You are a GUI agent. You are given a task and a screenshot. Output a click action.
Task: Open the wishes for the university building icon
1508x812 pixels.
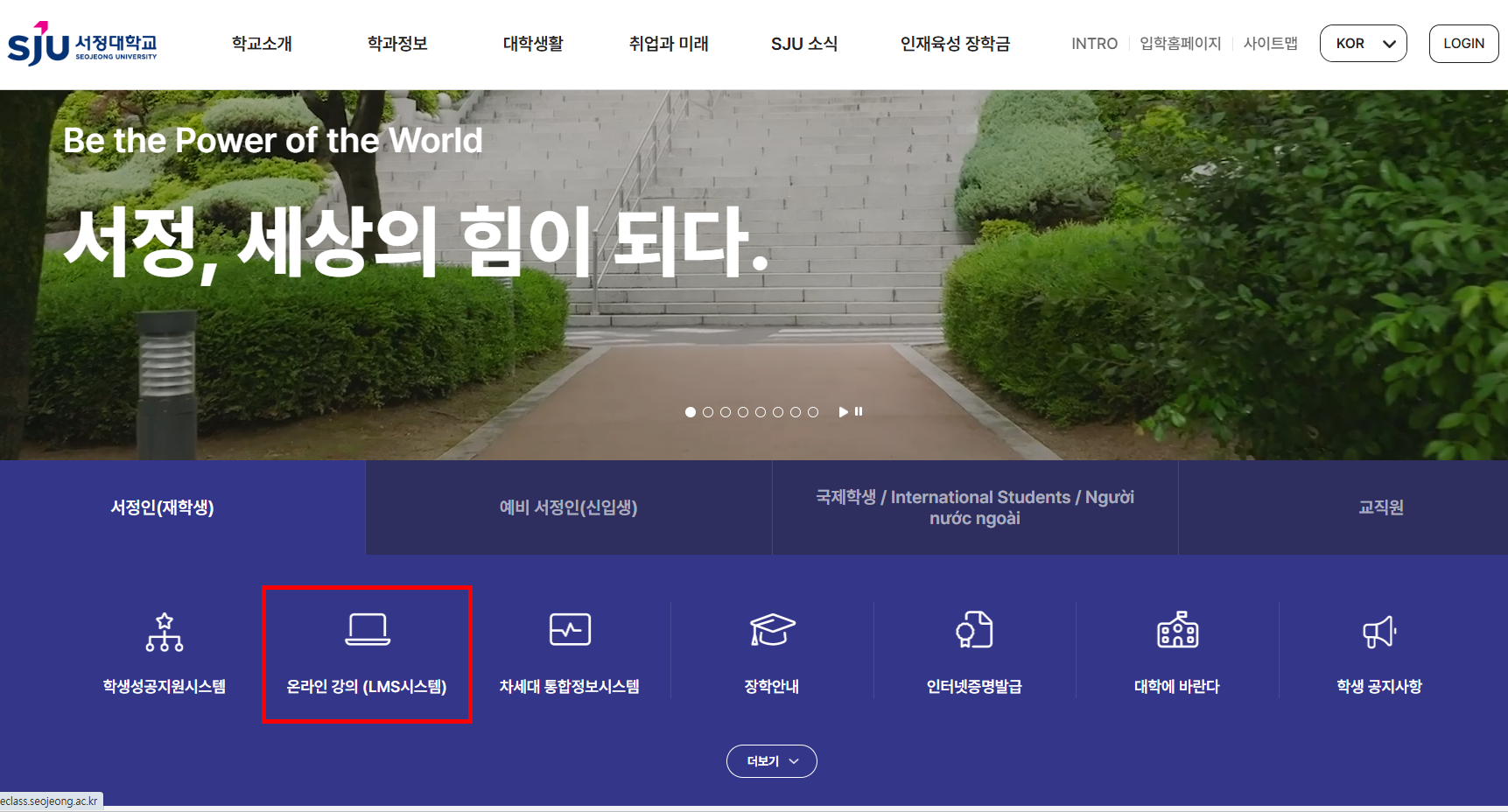pyautogui.click(x=1177, y=630)
